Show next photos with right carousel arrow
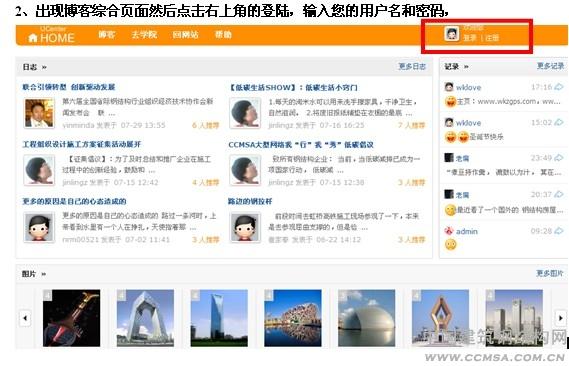The image size is (569, 366). coord(561,318)
